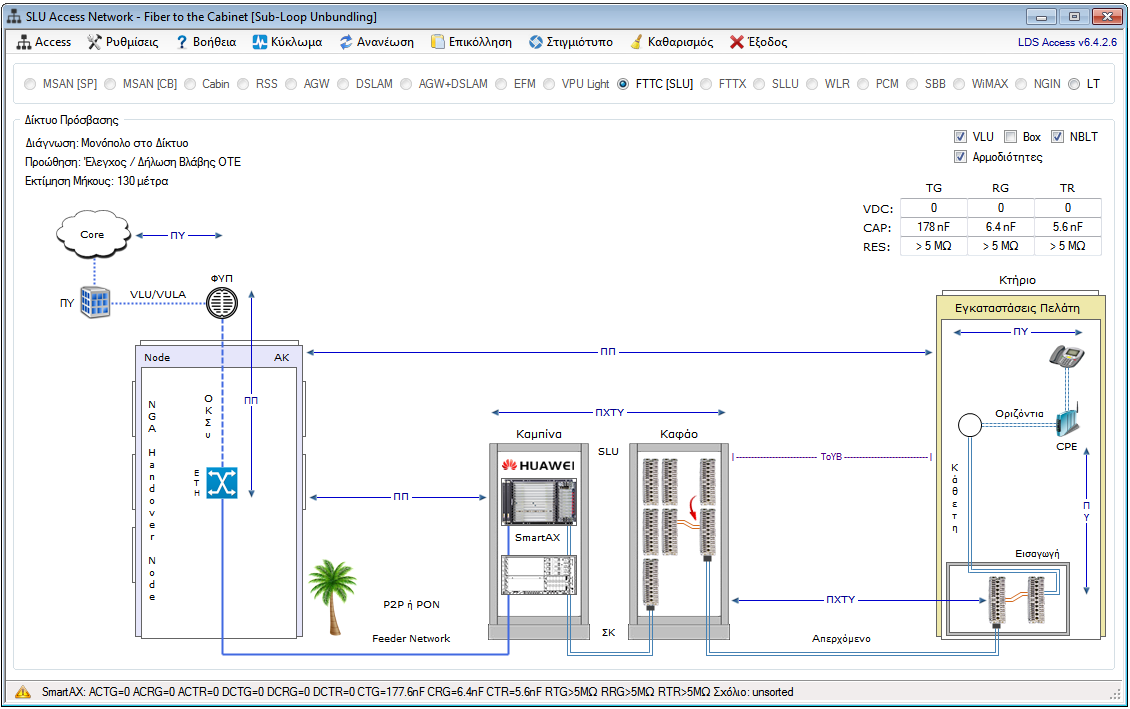The image size is (1130, 709).
Task: Click the ΦΥΠ manhole icon
Action: point(221,302)
